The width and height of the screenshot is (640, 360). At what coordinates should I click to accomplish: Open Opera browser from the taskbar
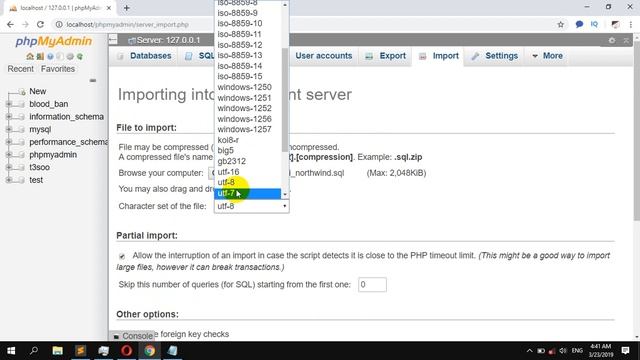click(127, 351)
